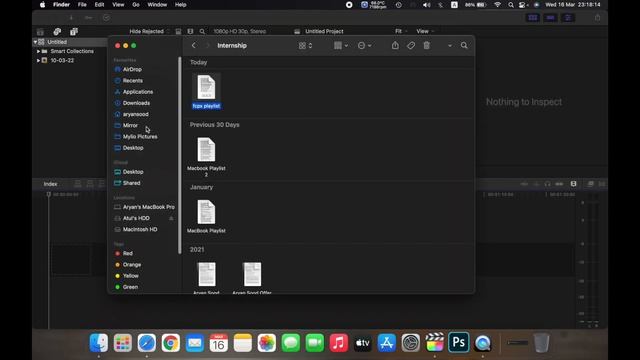This screenshot has height=360, width=640.
Task: Open the Final Cut timeline Index
Action: (51, 184)
